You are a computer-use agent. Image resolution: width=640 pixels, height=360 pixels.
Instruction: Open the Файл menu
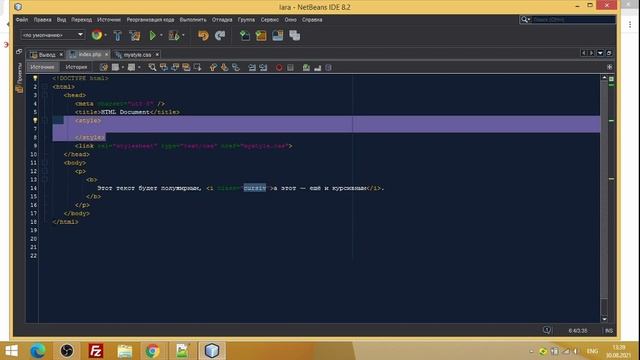pos(22,20)
